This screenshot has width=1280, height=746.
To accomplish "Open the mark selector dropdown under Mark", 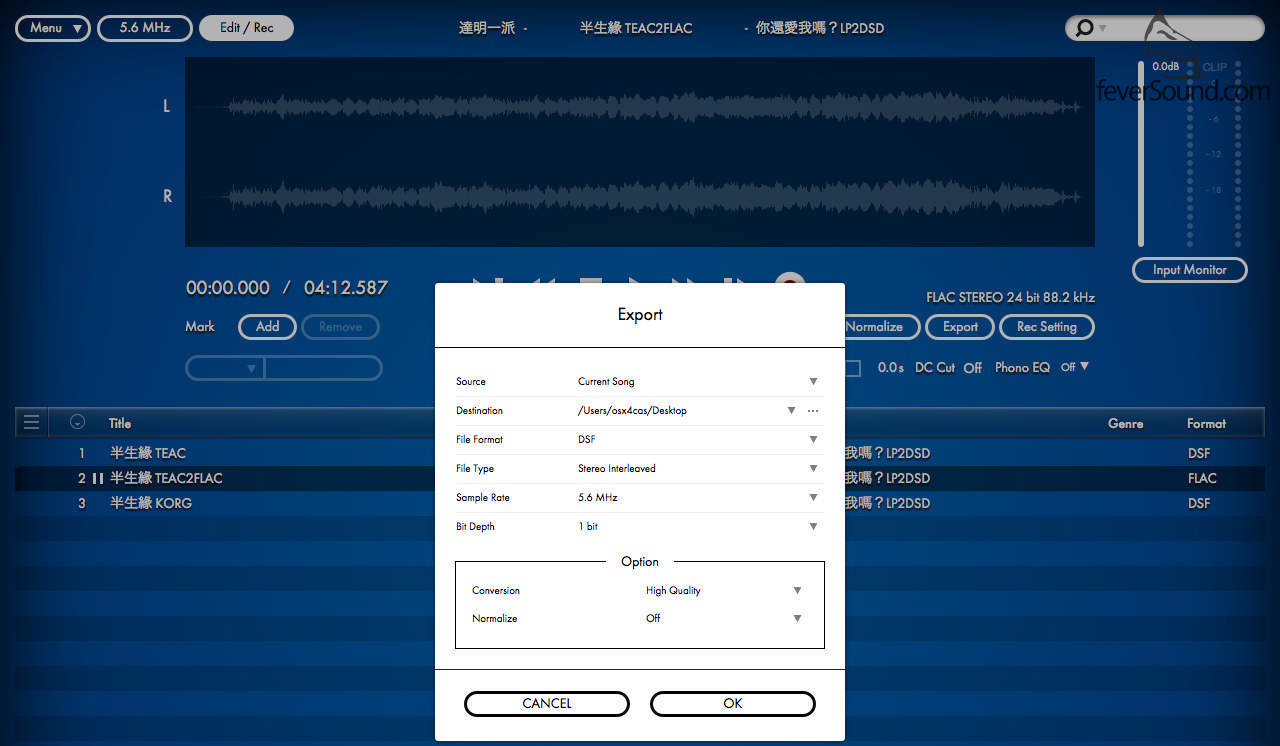I will [225, 368].
